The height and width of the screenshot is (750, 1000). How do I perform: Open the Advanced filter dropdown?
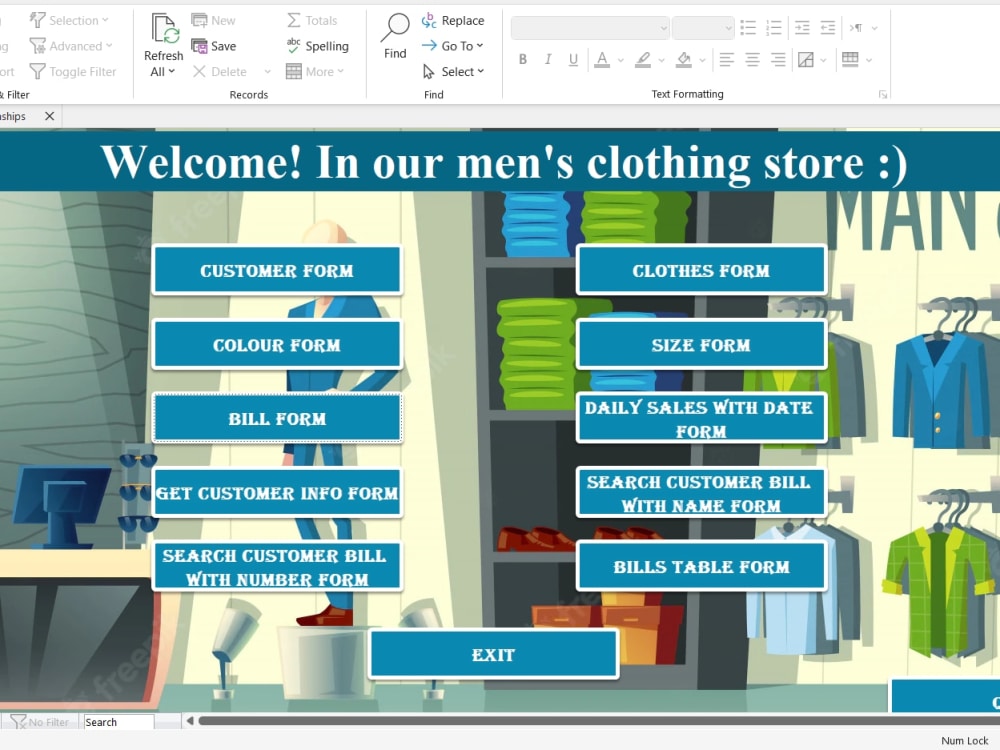click(71, 46)
